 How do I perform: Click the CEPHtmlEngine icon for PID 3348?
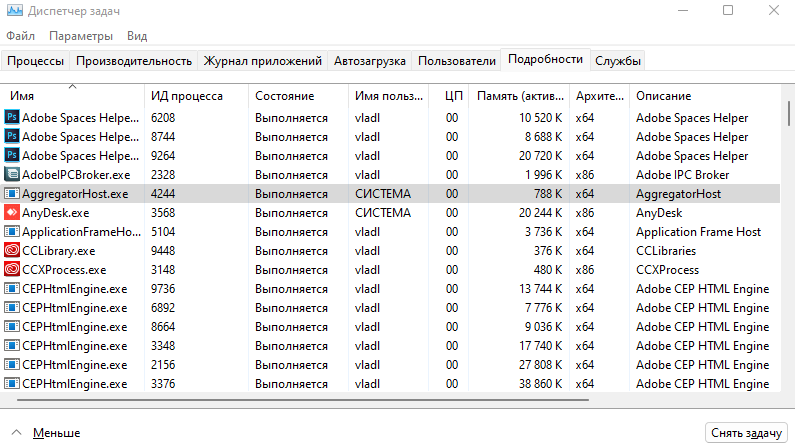coord(12,346)
